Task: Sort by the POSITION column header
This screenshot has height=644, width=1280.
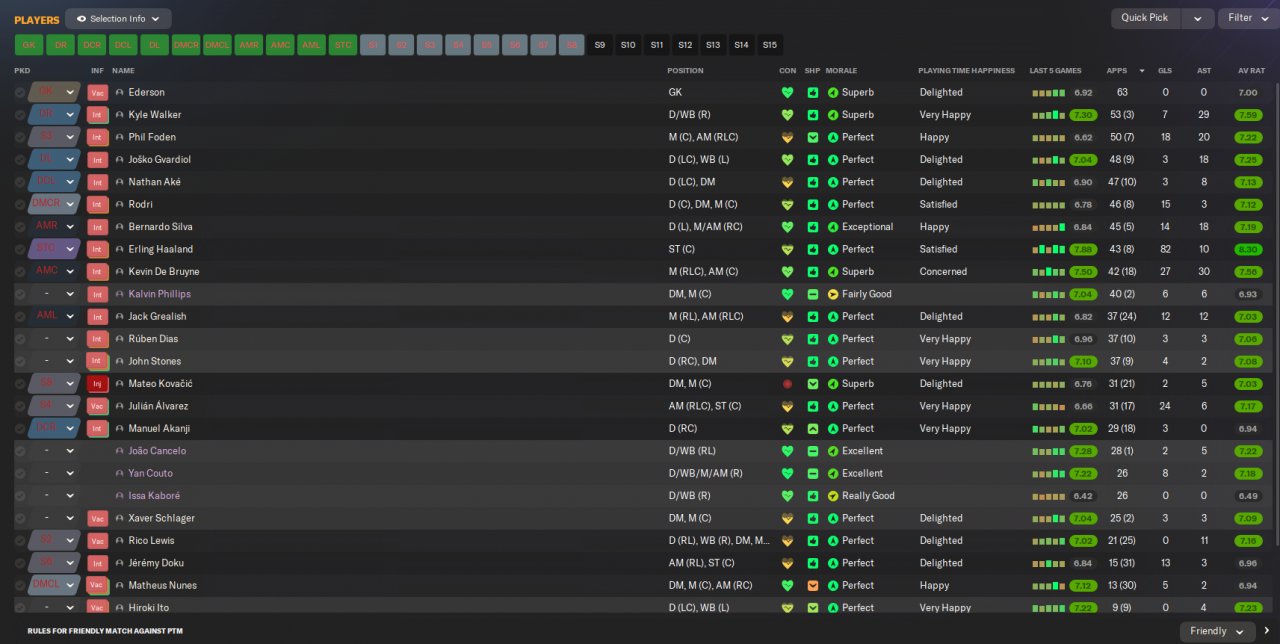Action: tap(685, 71)
